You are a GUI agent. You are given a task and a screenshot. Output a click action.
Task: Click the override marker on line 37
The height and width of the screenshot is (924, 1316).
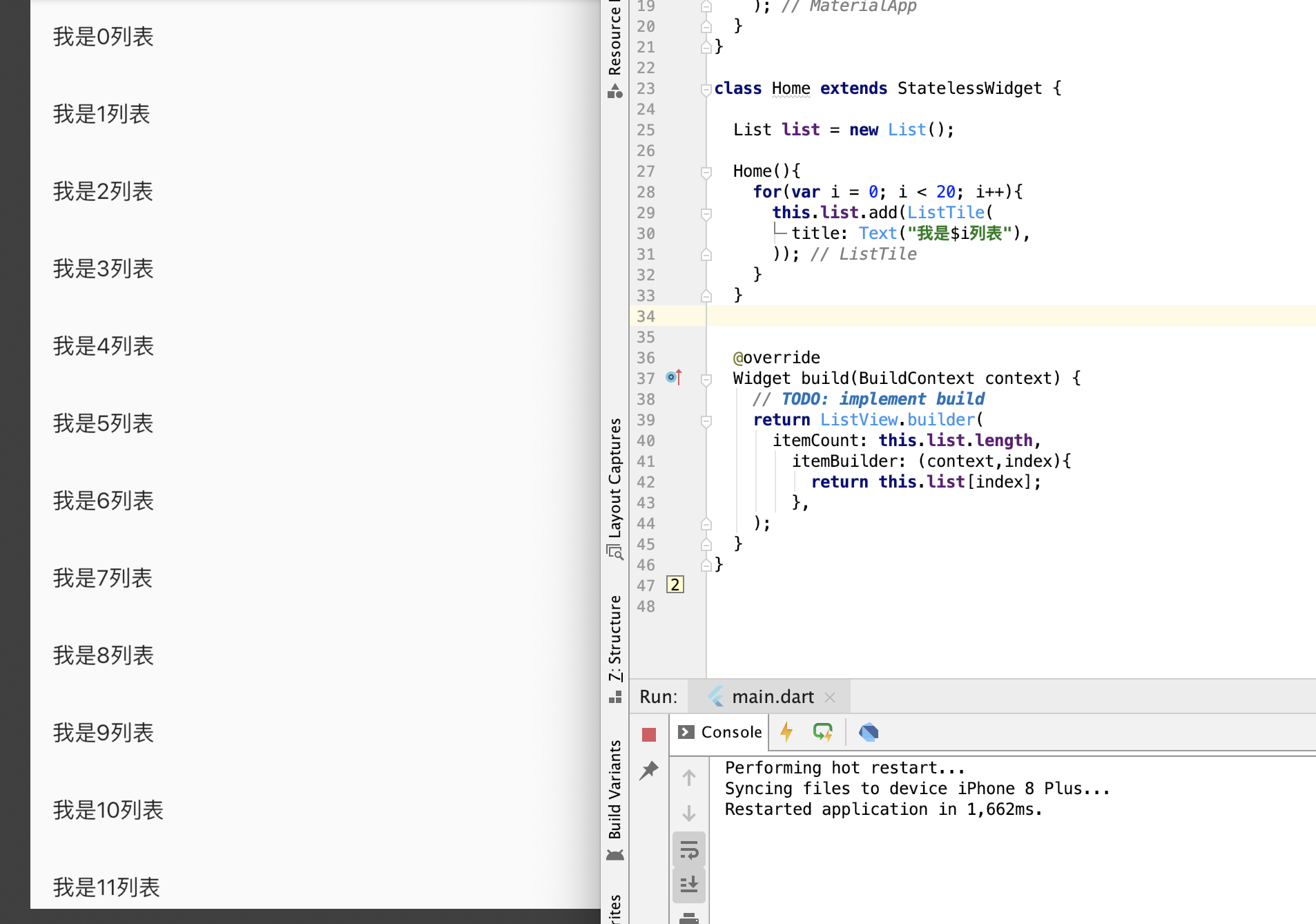pyautogui.click(x=674, y=378)
